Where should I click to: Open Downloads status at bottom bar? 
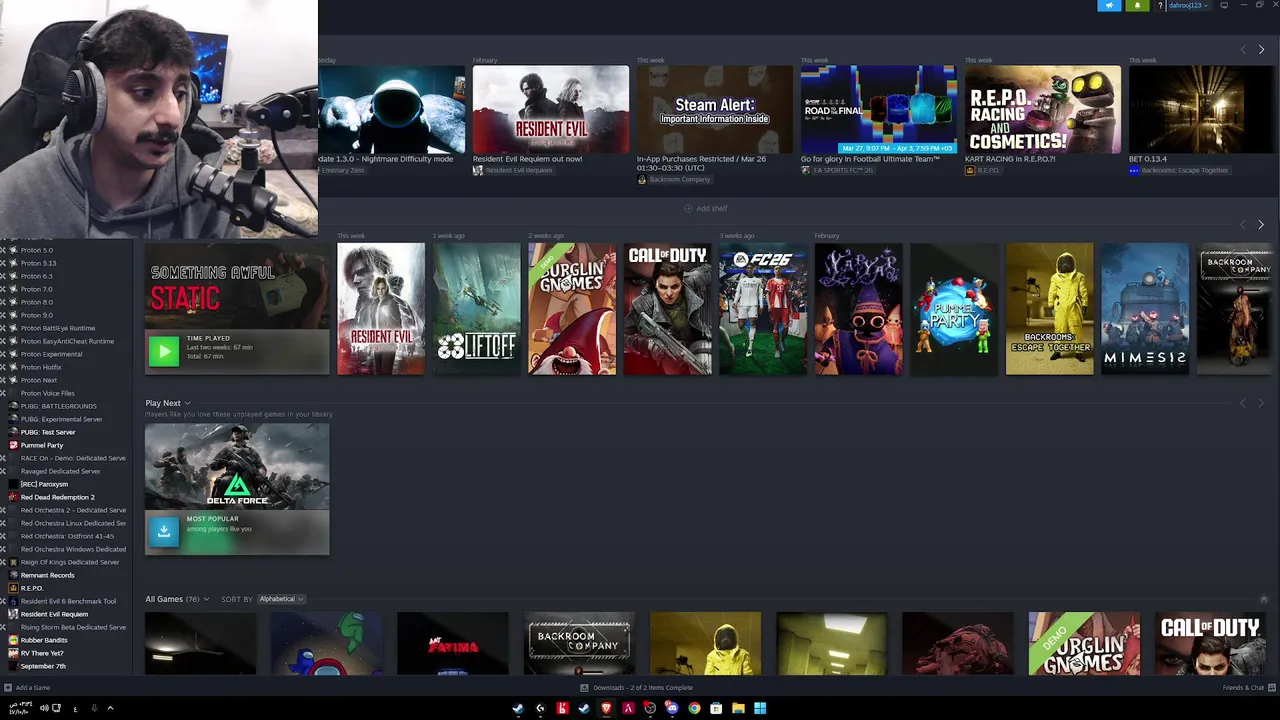click(636, 688)
